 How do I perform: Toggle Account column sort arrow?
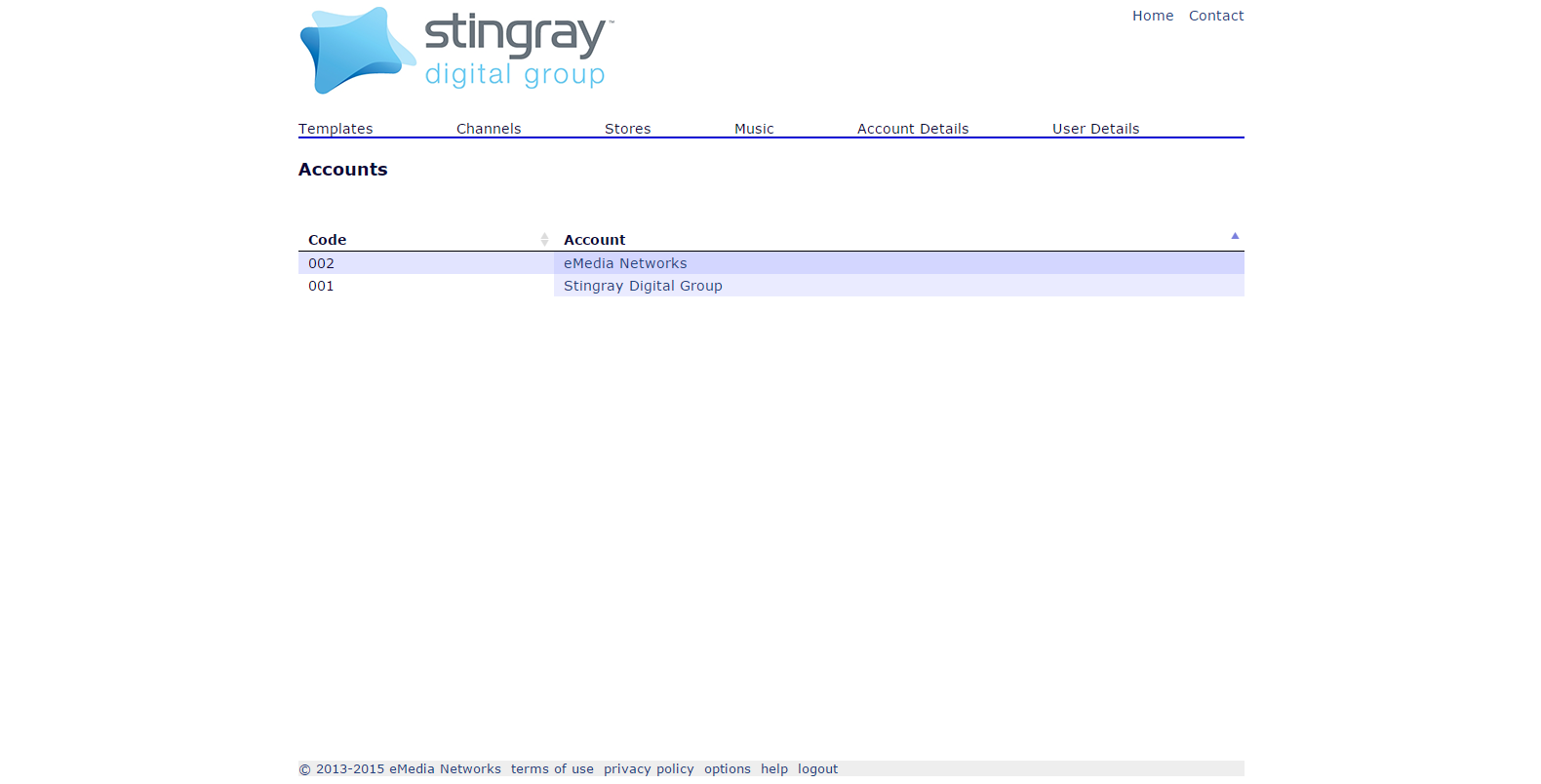[1235, 236]
